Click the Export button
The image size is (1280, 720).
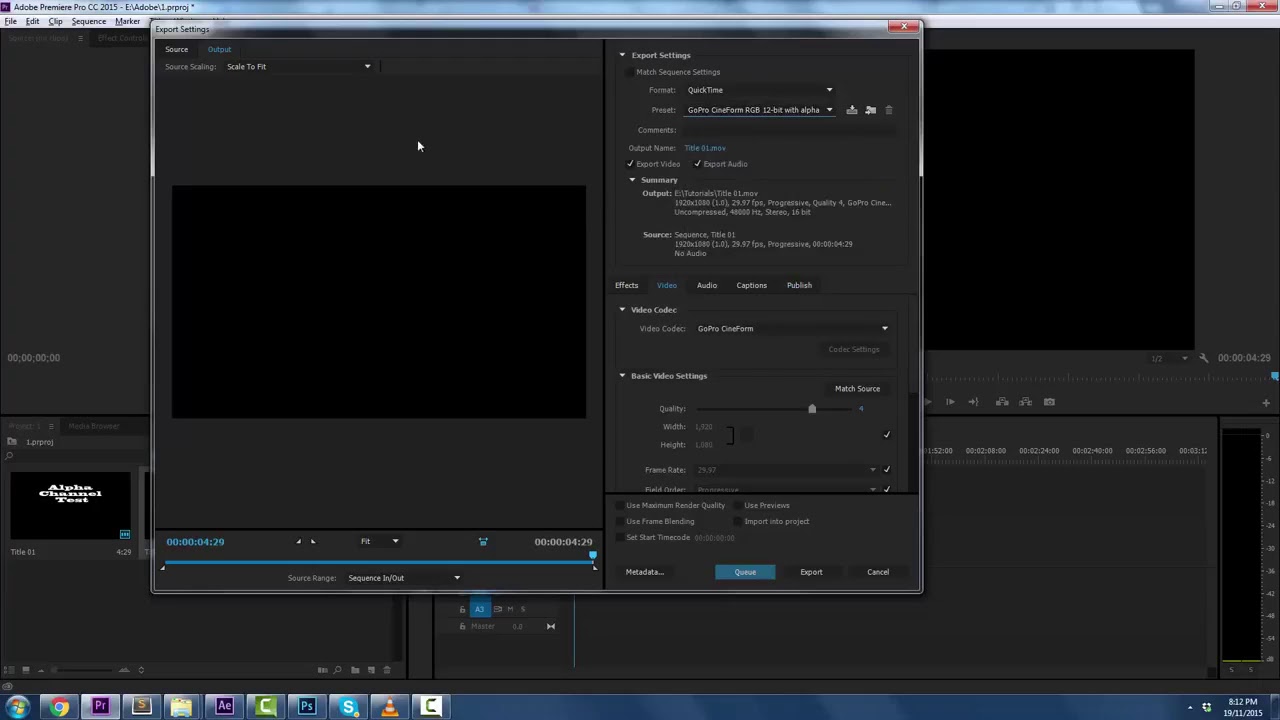point(811,572)
